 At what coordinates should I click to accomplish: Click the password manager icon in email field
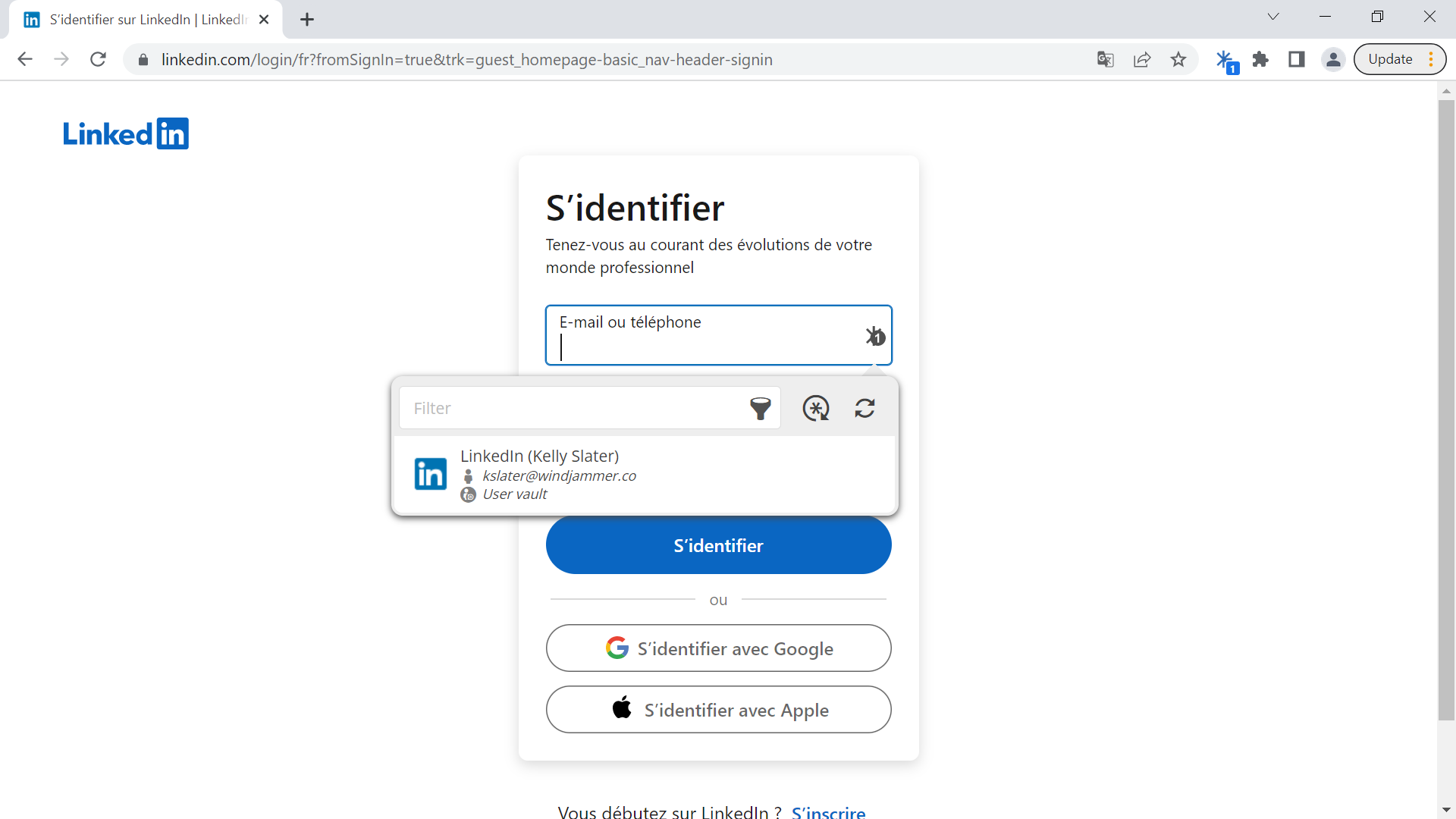(x=876, y=336)
